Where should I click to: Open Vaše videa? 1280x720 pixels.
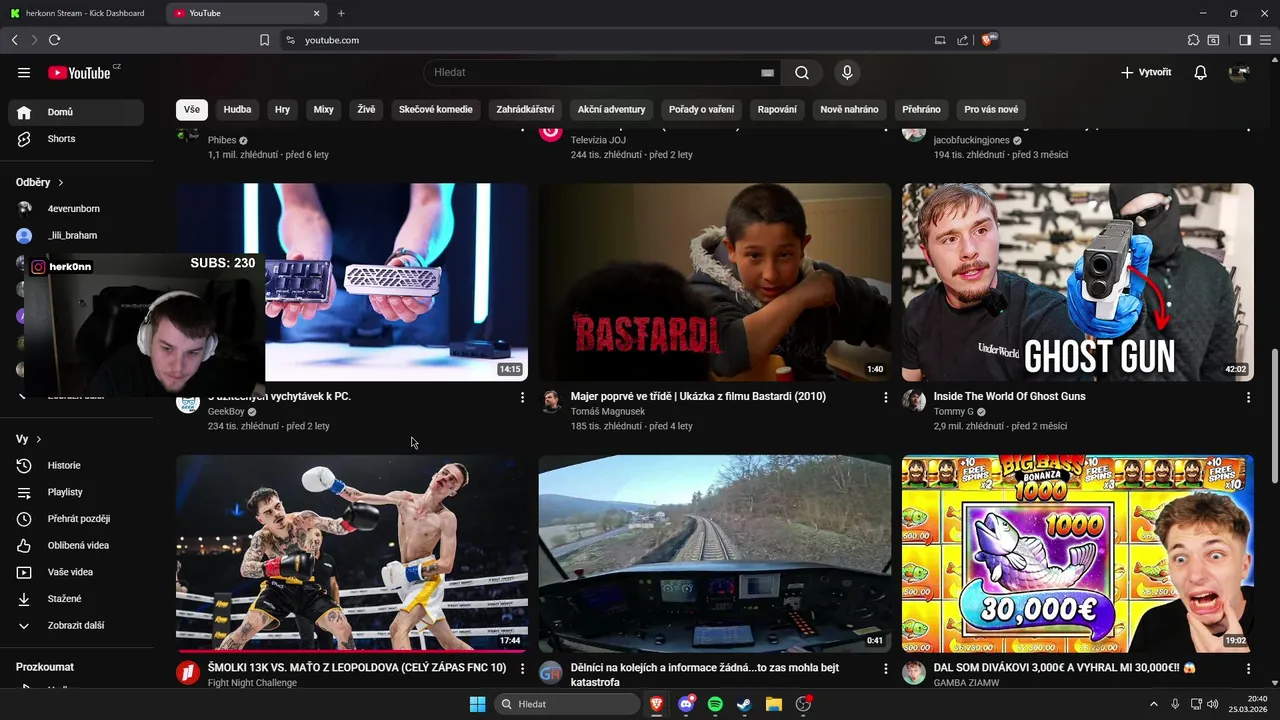pos(76,572)
